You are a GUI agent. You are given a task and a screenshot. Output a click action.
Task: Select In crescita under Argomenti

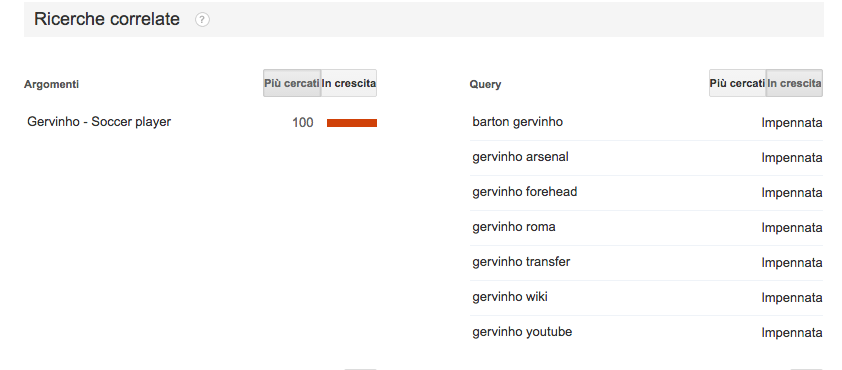[349, 83]
